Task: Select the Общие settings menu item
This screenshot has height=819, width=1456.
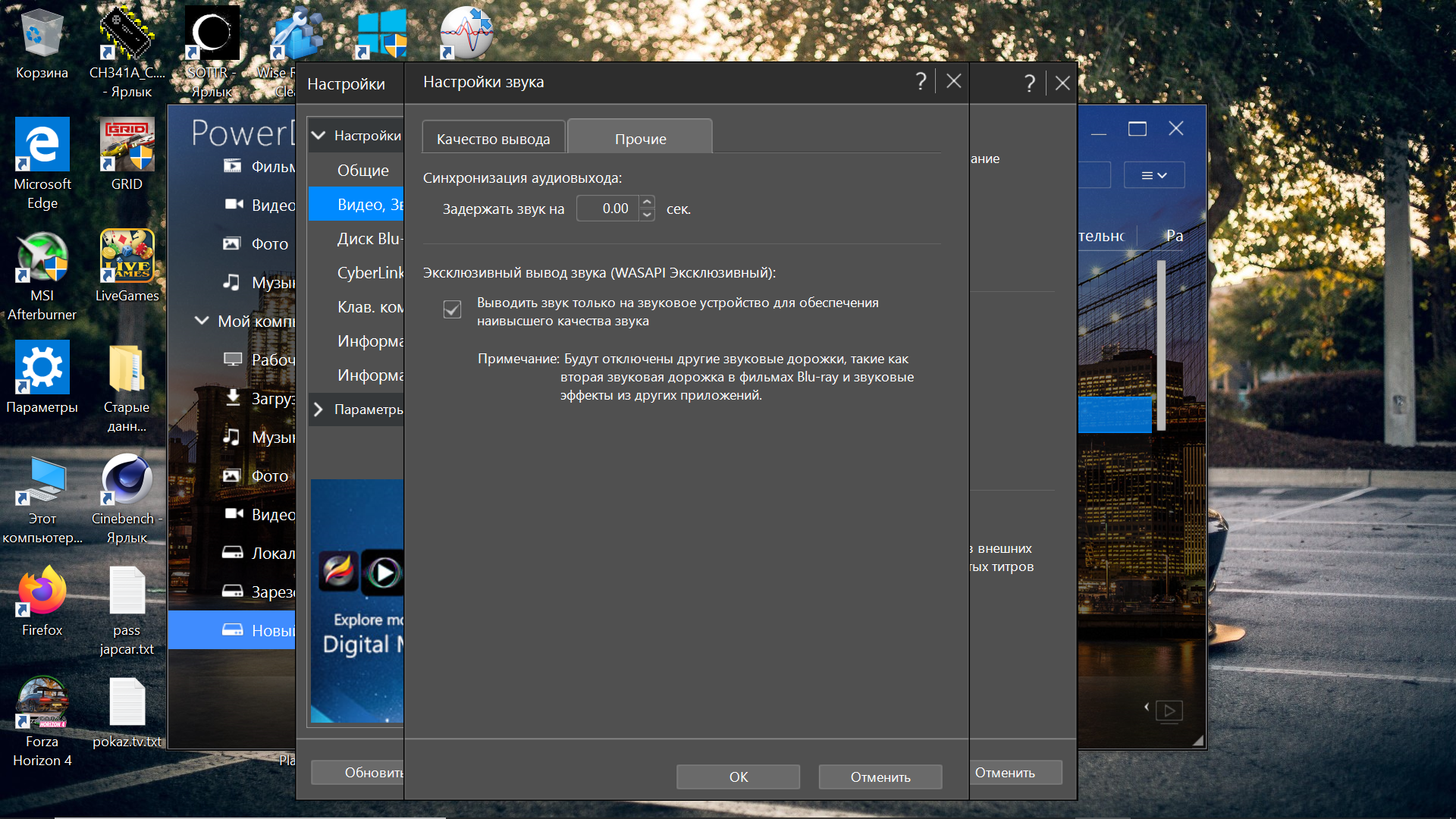Action: click(362, 171)
